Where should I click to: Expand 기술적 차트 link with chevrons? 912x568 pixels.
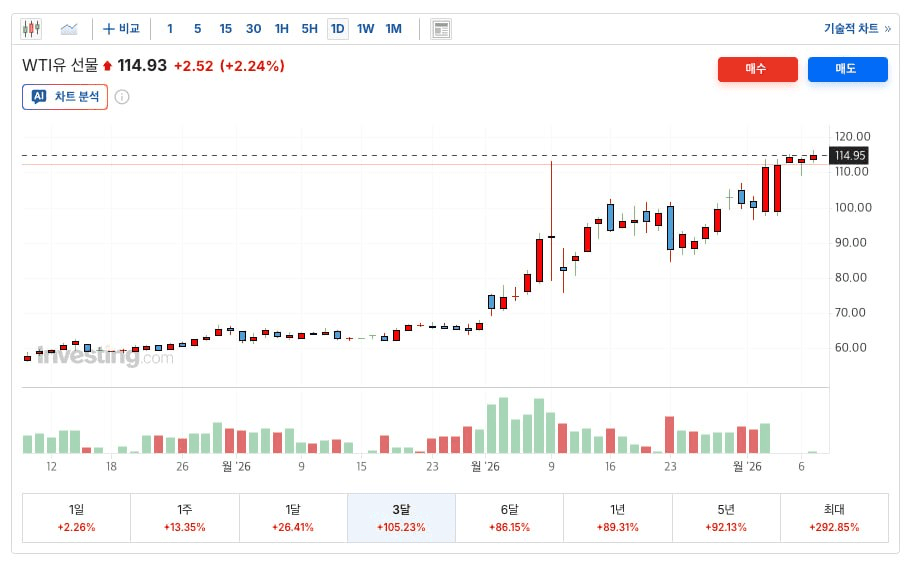[x=856, y=29]
